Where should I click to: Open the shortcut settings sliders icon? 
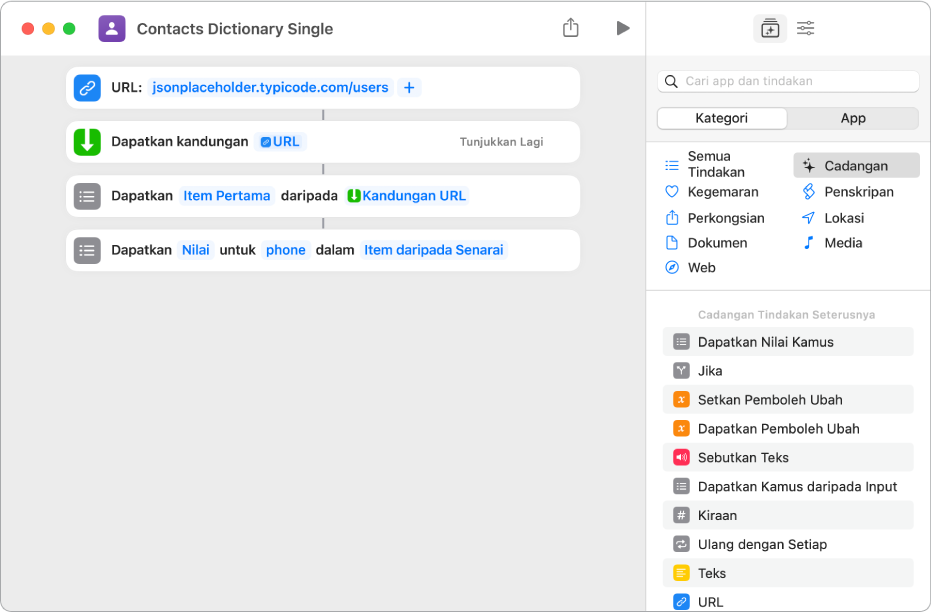click(805, 29)
